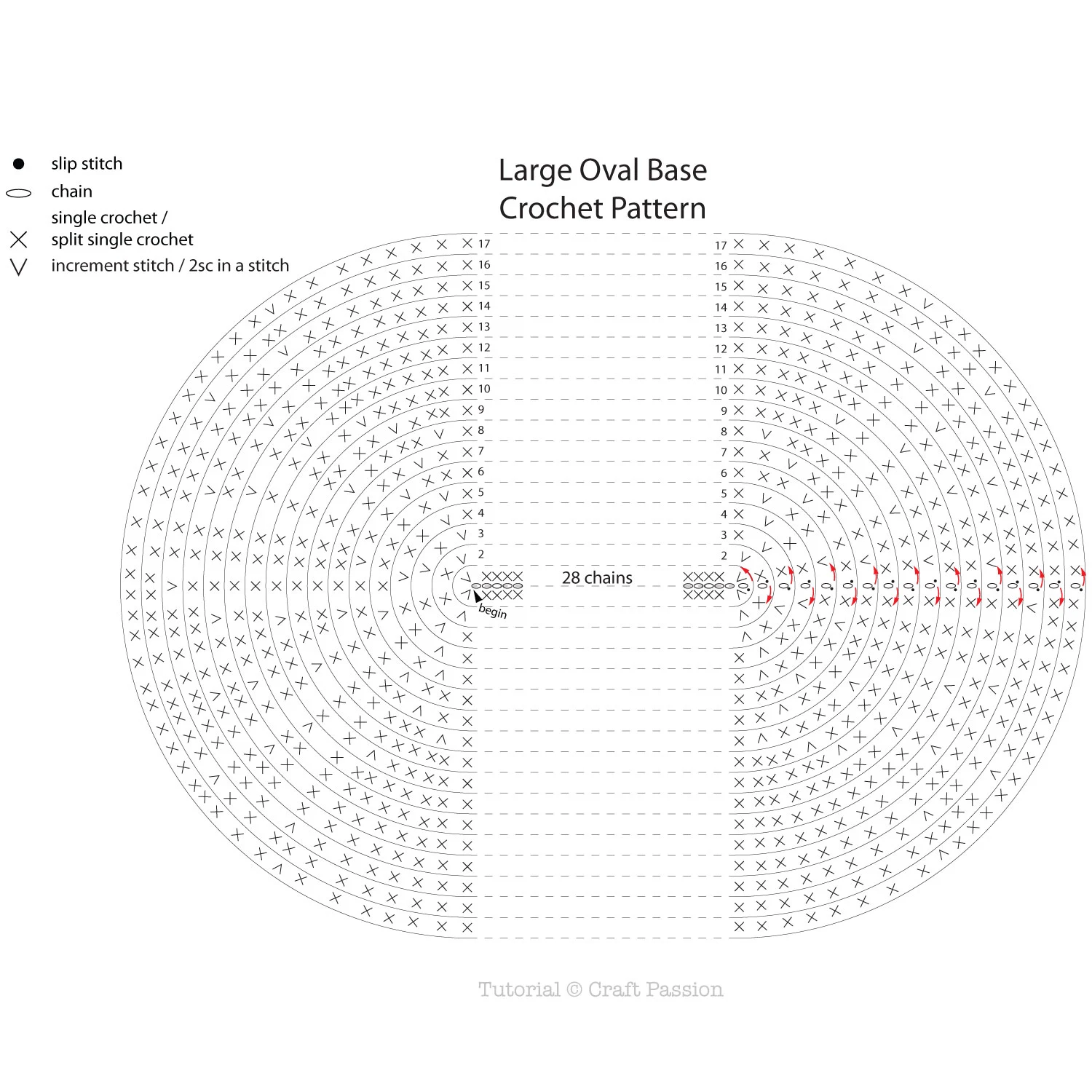Click row number 10 on the right side
Image resolution: width=1092 pixels, height=1092 pixels.
pos(721,390)
